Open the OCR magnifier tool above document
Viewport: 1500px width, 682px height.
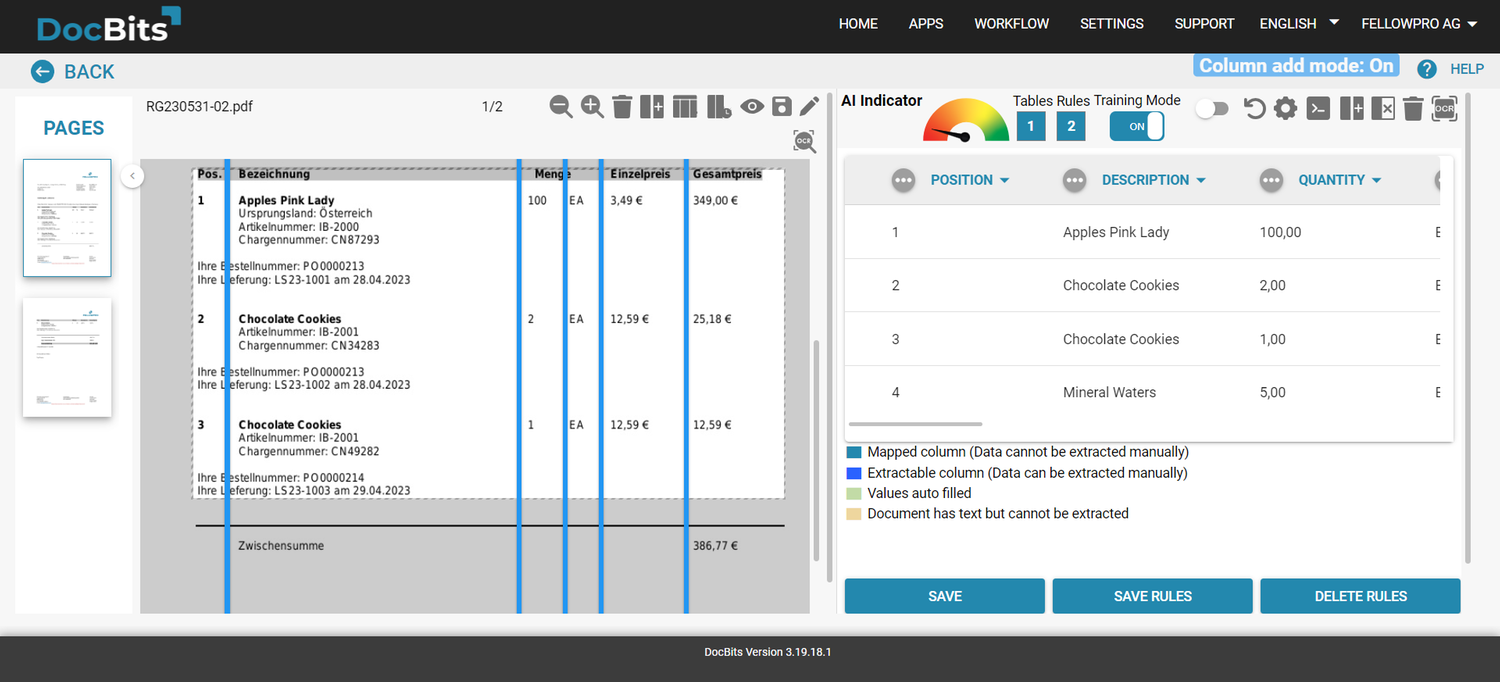coord(805,141)
